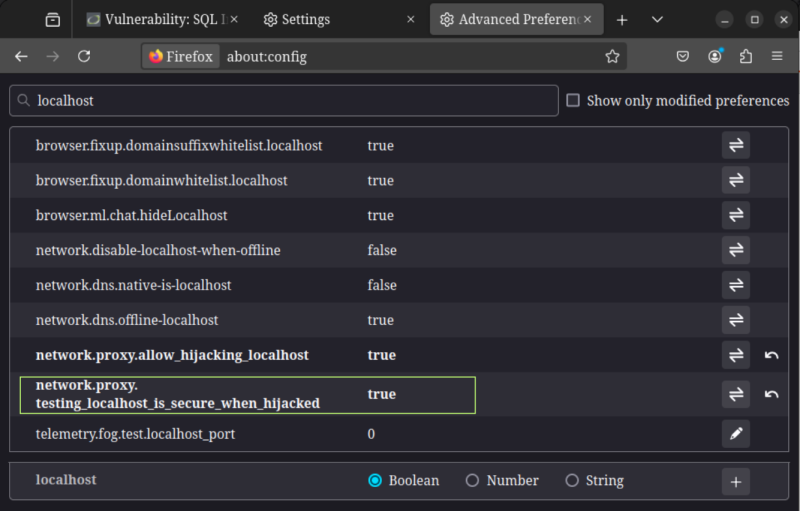Open Firefox View from the tab bar

53,20
